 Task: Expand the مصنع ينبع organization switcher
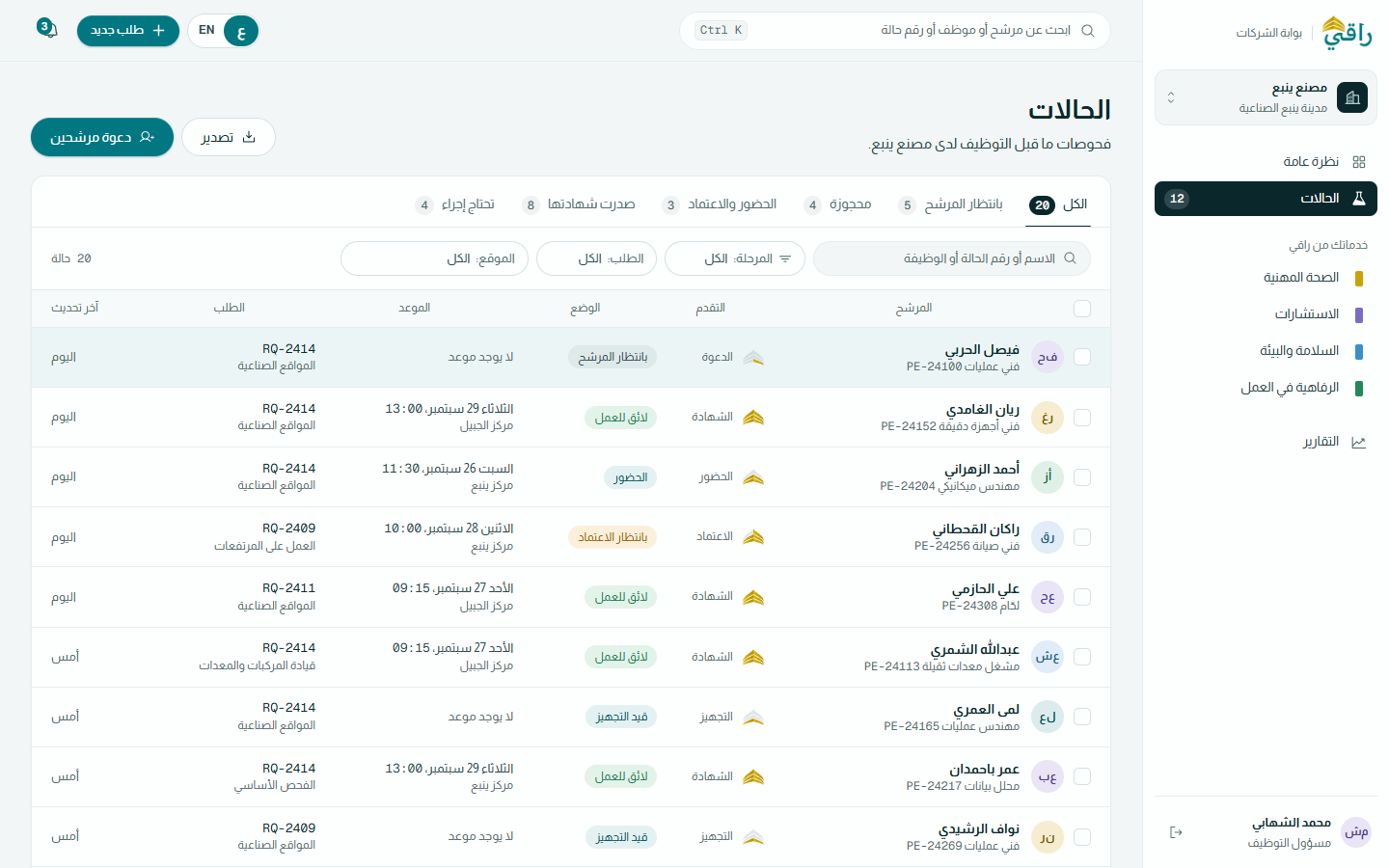click(1266, 97)
